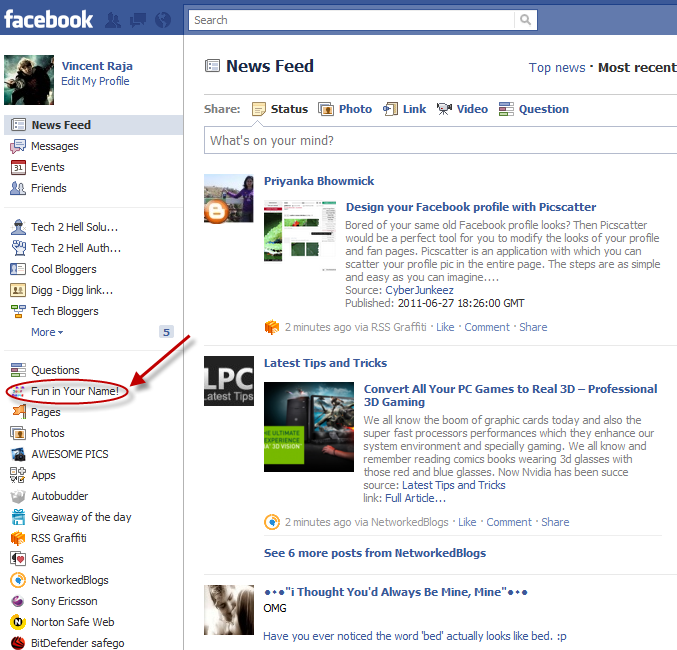Image resolution: width=677 pixels, height=650 pixels.
Task: See 6 more posts from NetworkedBlogs
Action: (x=375, y=553)
